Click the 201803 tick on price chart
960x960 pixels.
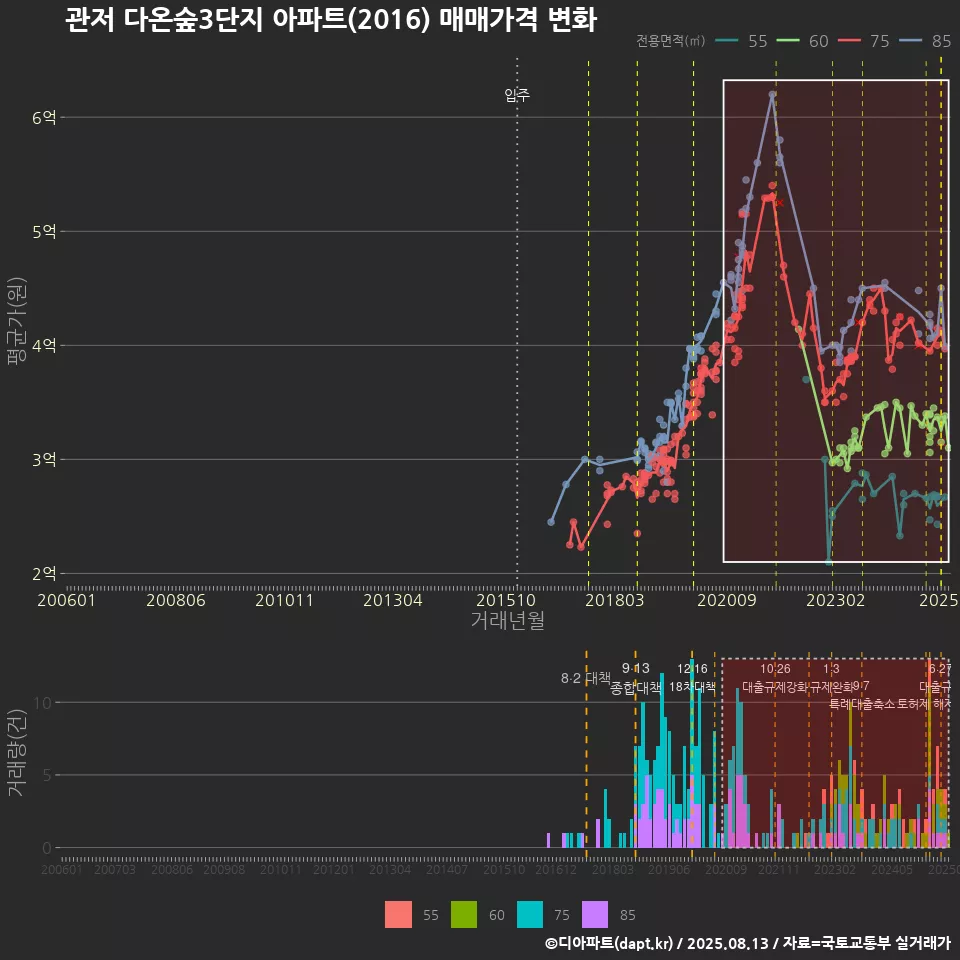coord(615,600)
